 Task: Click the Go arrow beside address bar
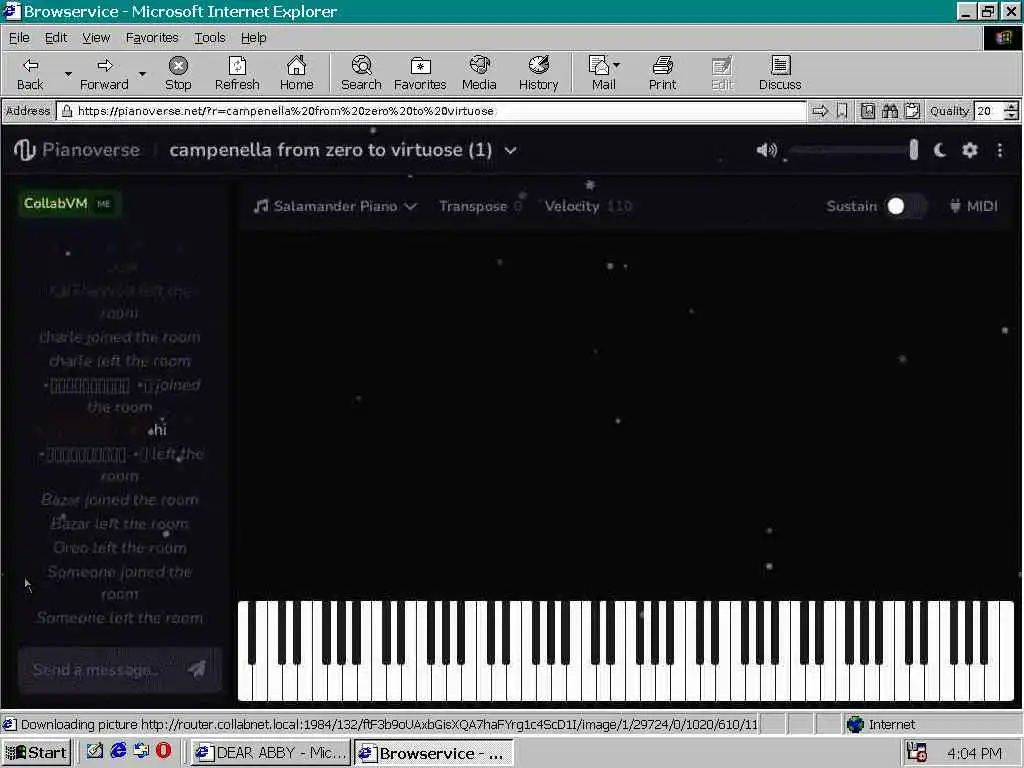pyautogui.click(x=820, y=111)
